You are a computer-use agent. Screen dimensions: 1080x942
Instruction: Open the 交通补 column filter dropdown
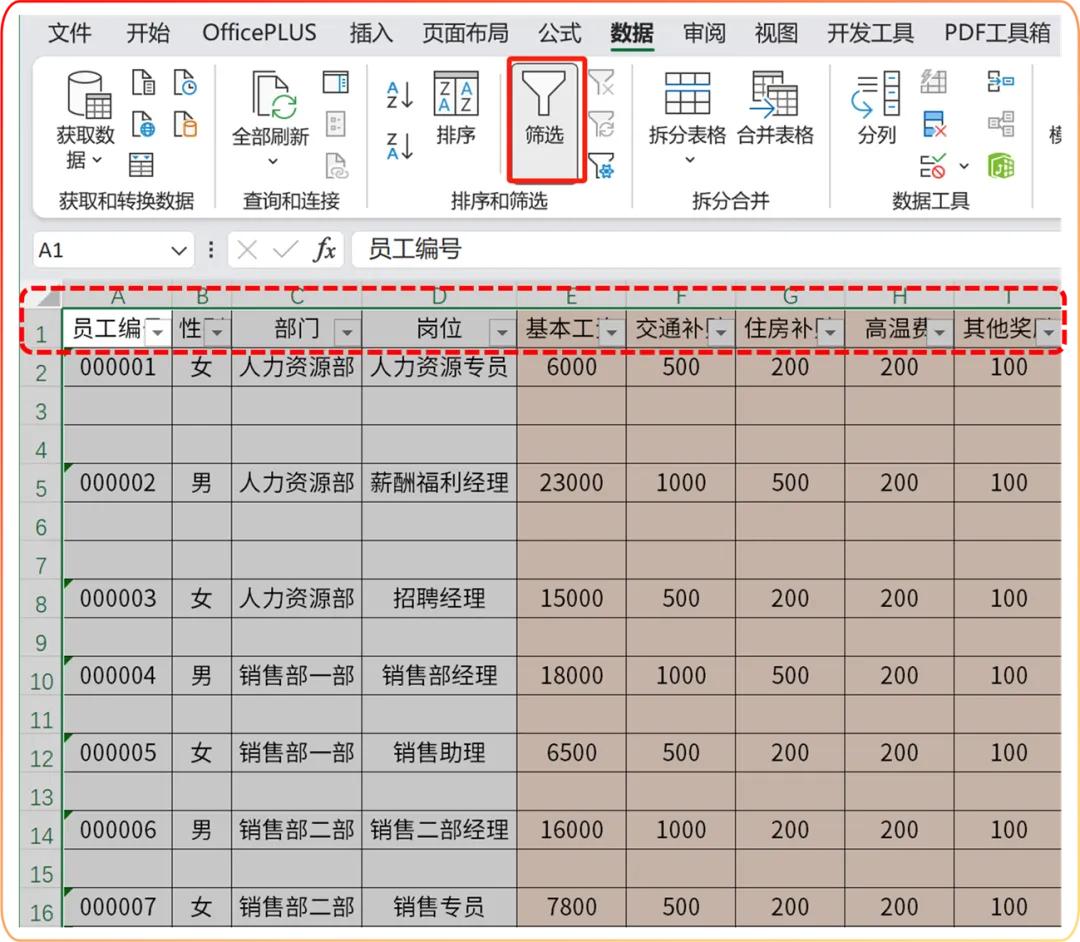720,333
